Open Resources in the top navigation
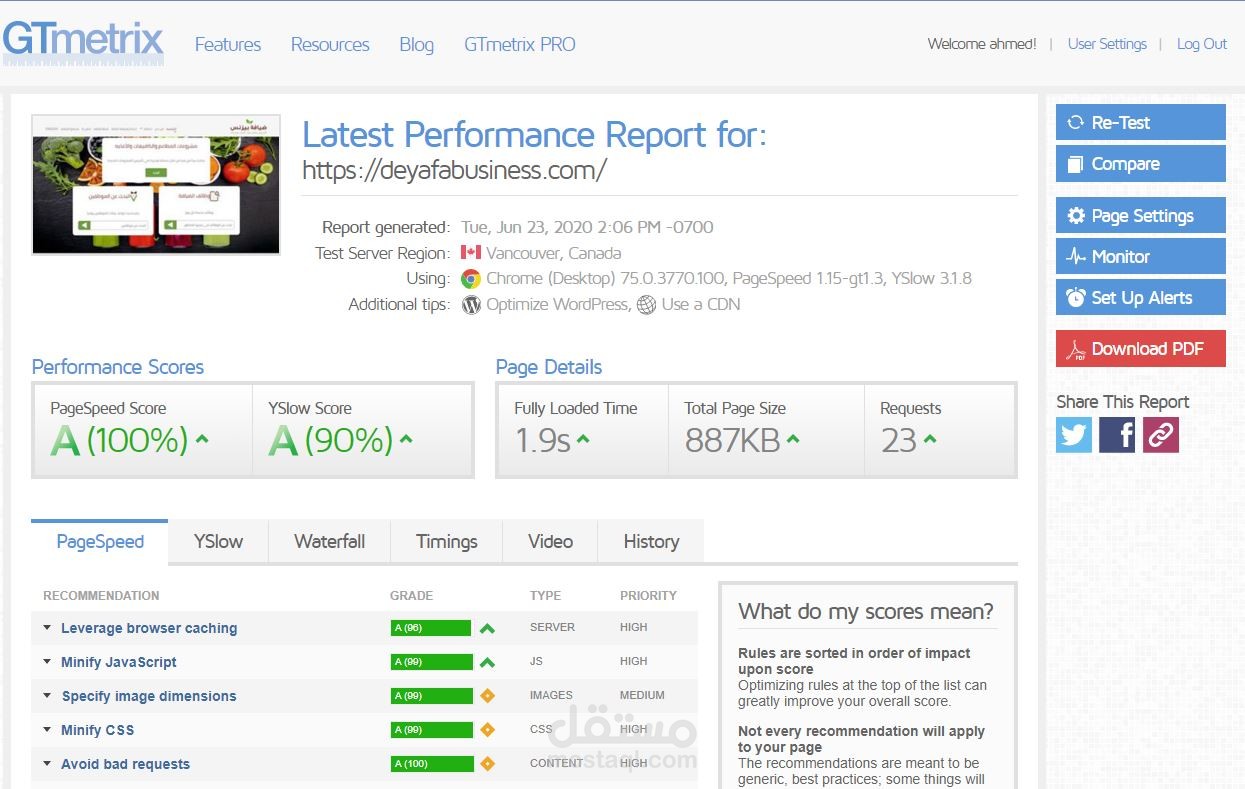1245x789 pixels. pos(330,44)
